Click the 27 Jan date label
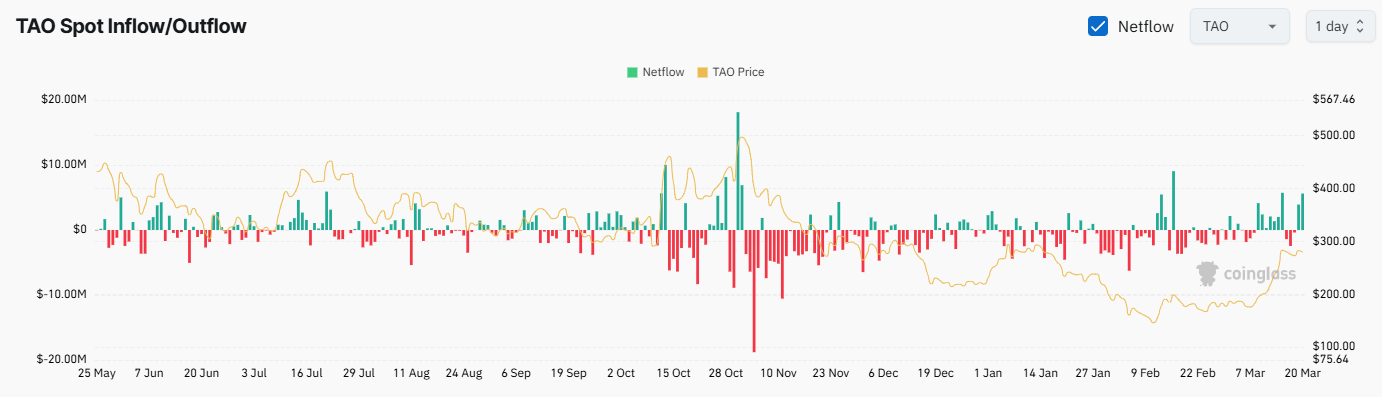Viewport: 1382px width, 397px height. [1093, 373]
